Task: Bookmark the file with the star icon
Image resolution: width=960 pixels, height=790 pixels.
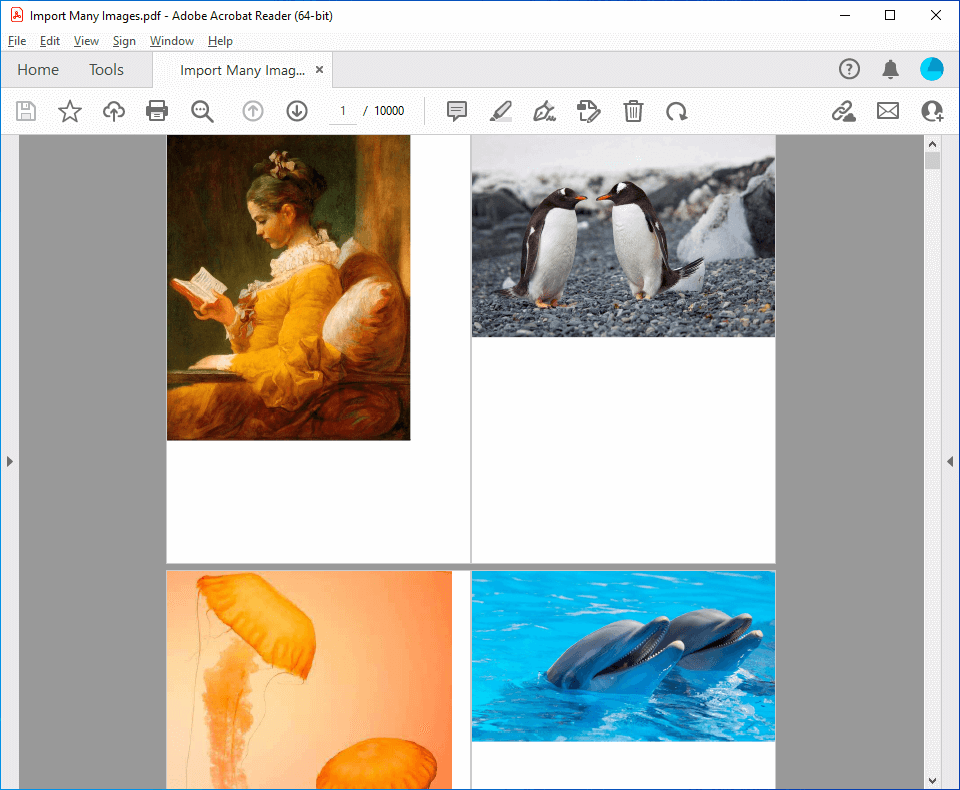Action: click(x=70, y=111)
